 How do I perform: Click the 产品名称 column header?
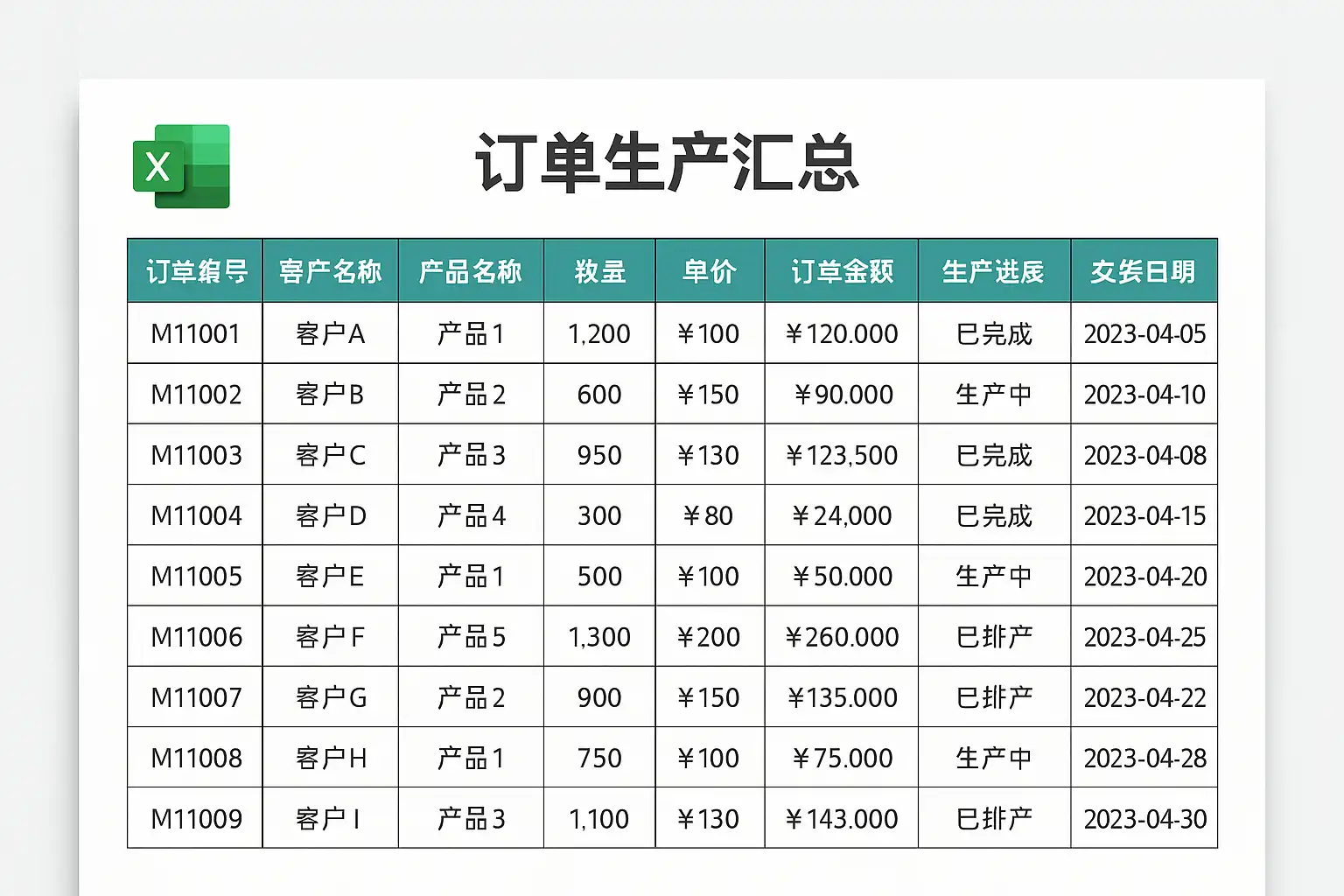coord(471,271)
